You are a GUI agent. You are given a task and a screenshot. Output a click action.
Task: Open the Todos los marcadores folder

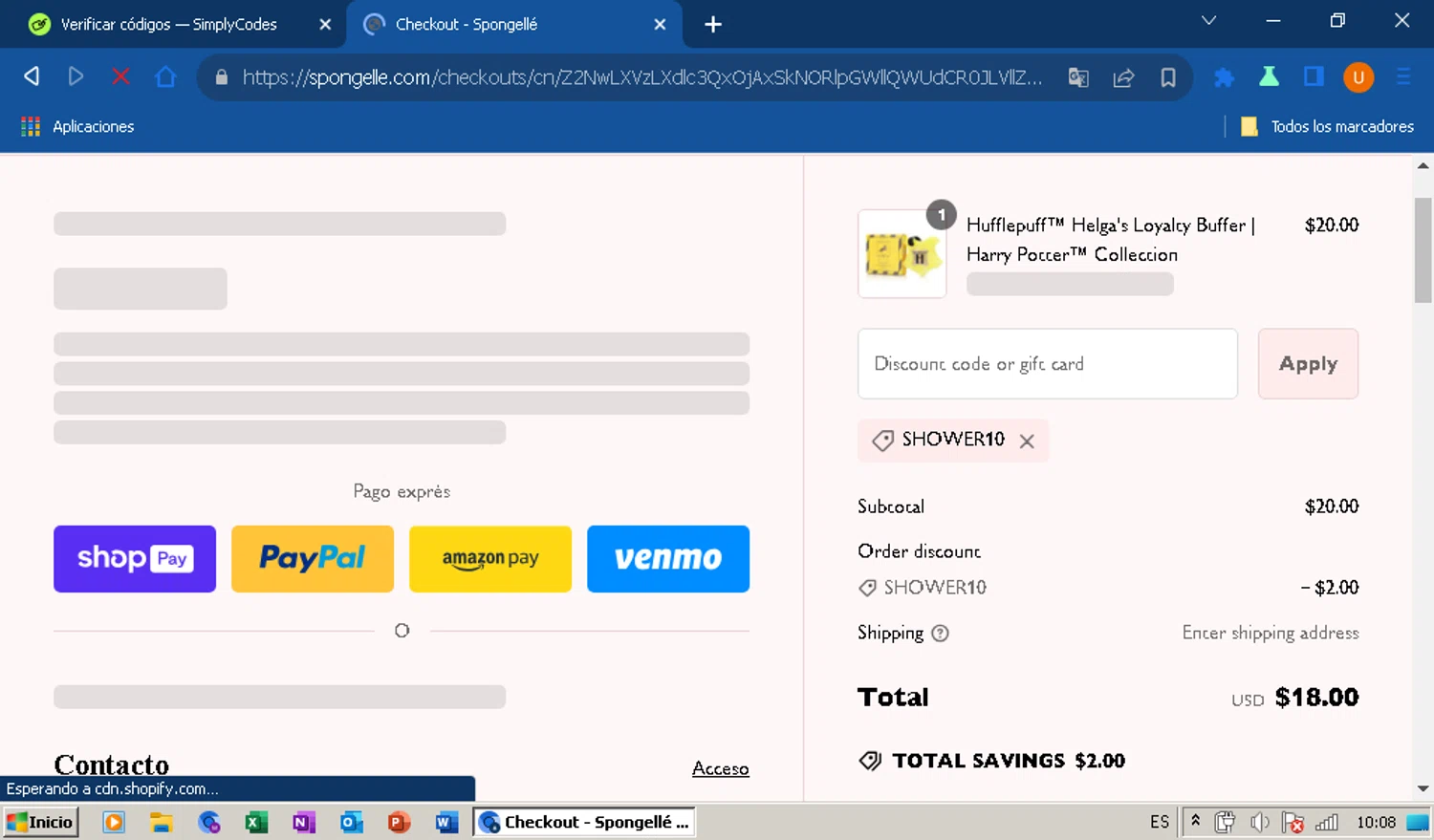(1327, 126)
